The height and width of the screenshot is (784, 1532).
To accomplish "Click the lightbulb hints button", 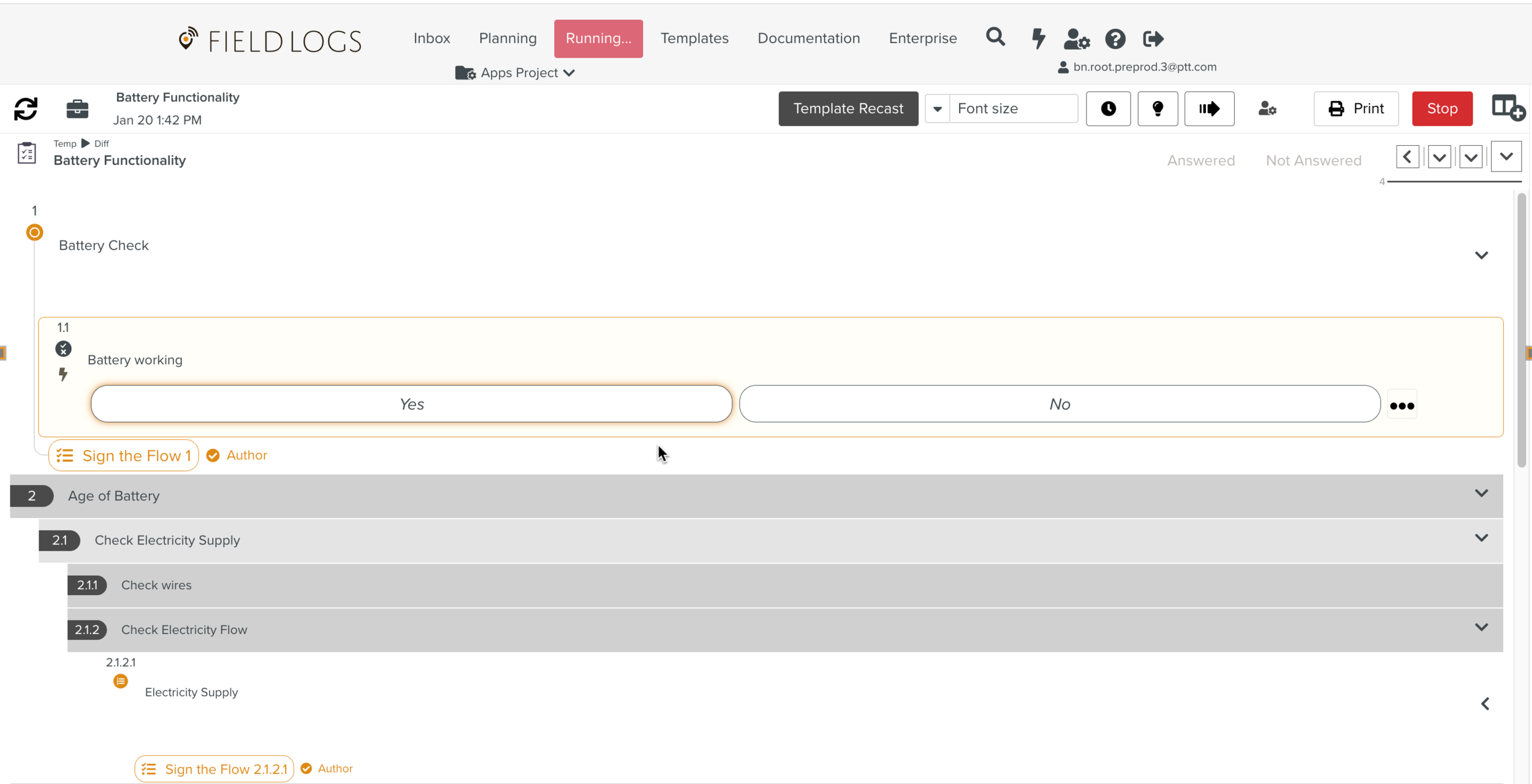I will [1157, 109].
